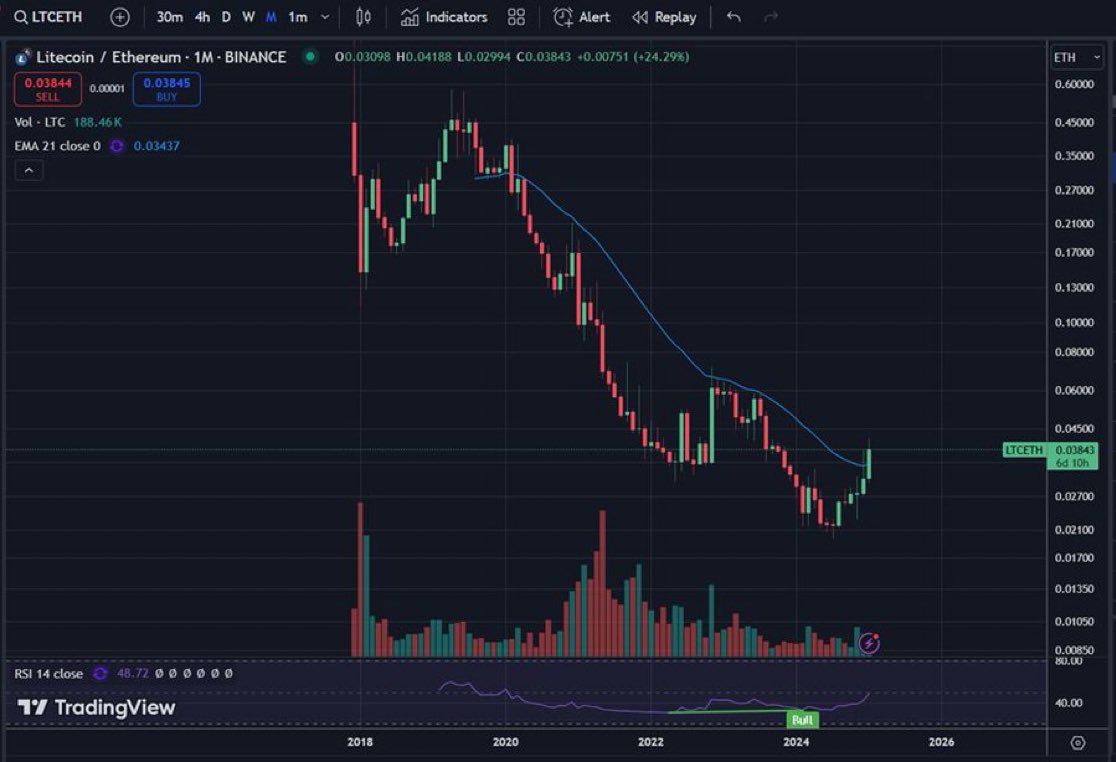Click the green market status dot
Screen dimensions: 1116x762
point(310,56)
